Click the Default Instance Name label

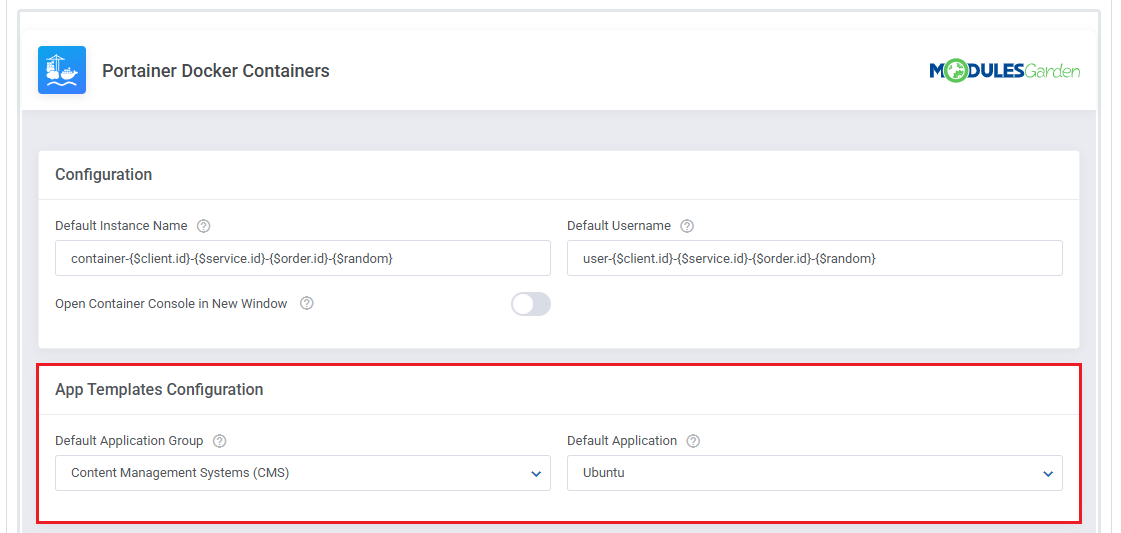121,226
